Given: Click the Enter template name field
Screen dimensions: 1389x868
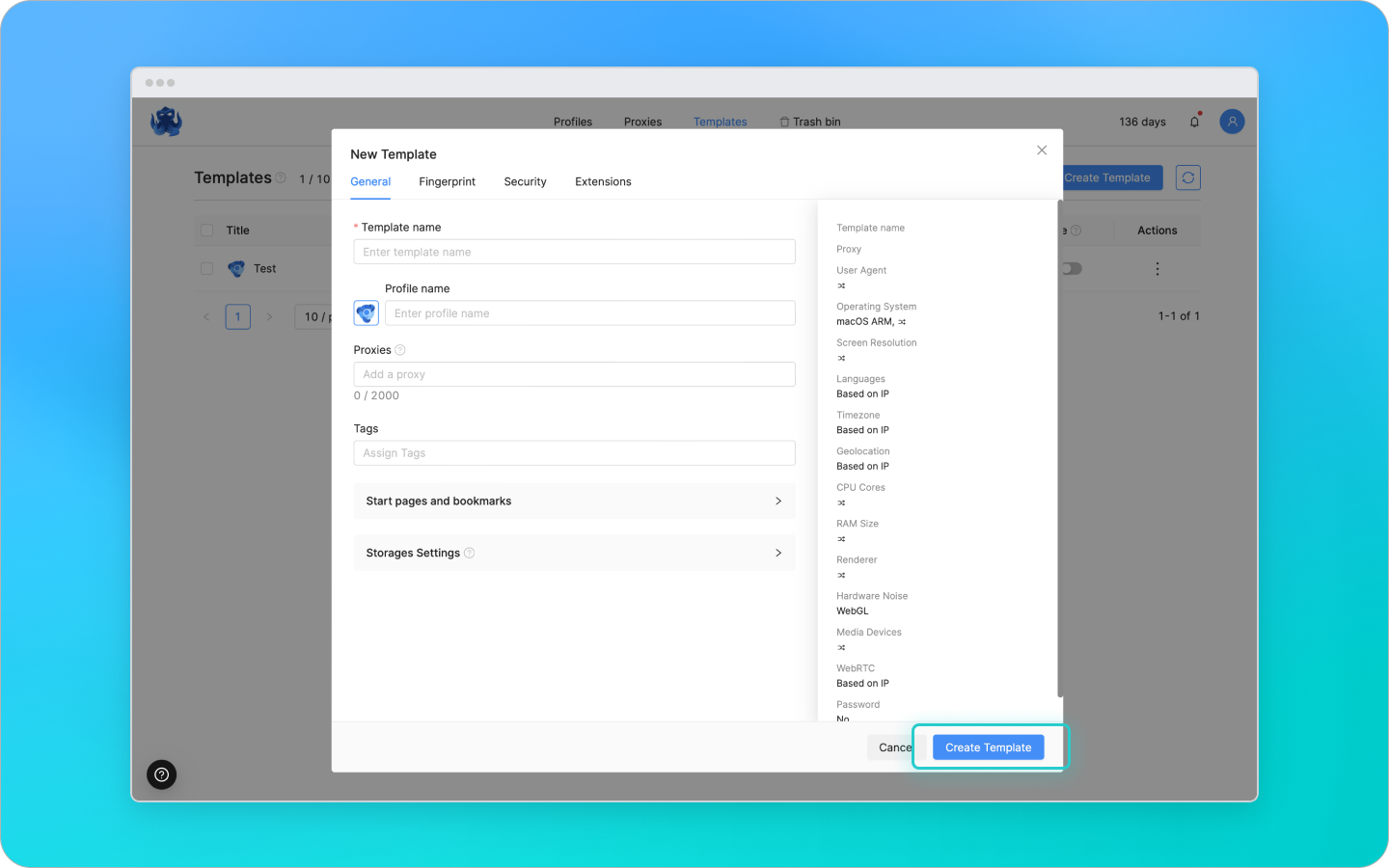Looking at the screenshot, I should pyautogui.click(x=574, y=251).
